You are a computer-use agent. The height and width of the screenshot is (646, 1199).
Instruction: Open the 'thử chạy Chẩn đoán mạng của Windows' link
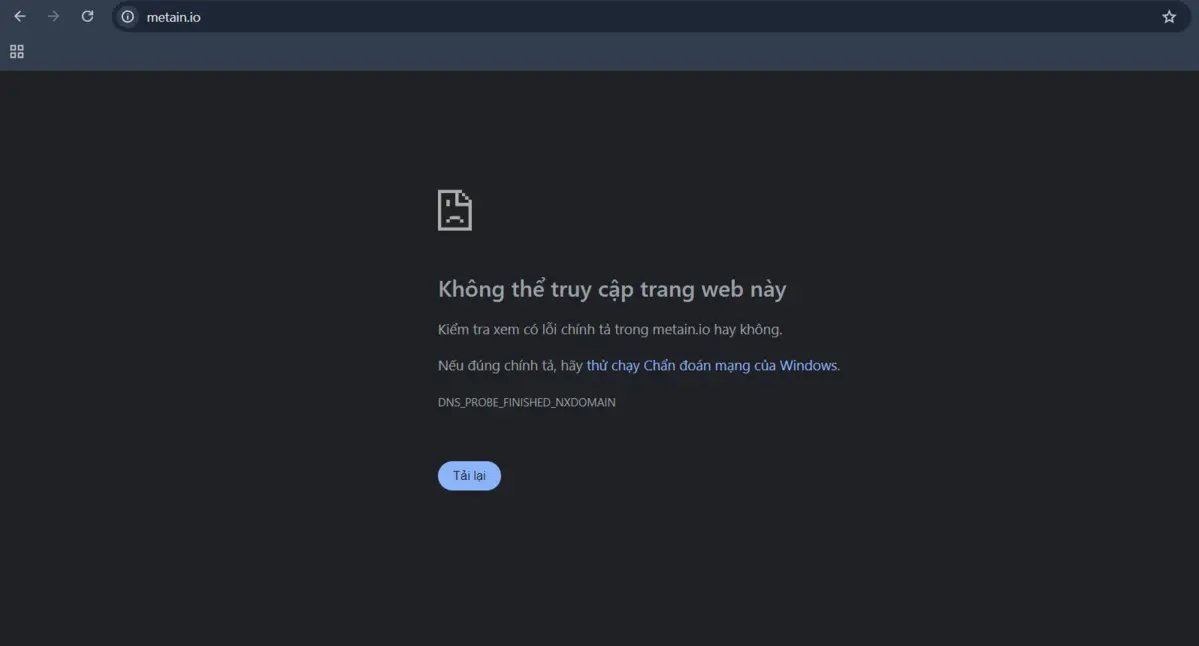tap(712, 365)
